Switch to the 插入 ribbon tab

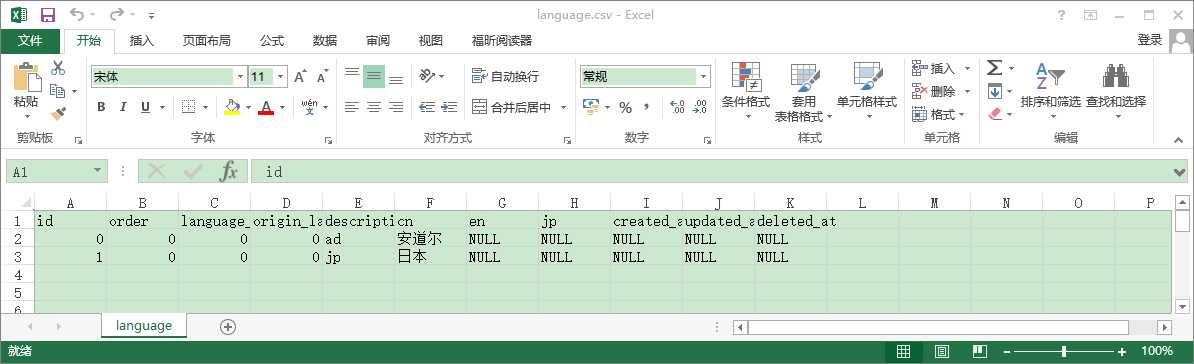pos(142,40)
